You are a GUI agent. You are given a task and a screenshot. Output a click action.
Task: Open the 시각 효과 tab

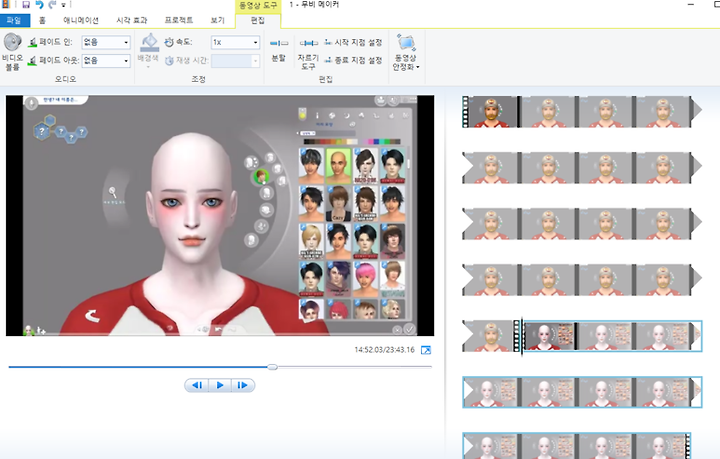[x=132, y=20]
